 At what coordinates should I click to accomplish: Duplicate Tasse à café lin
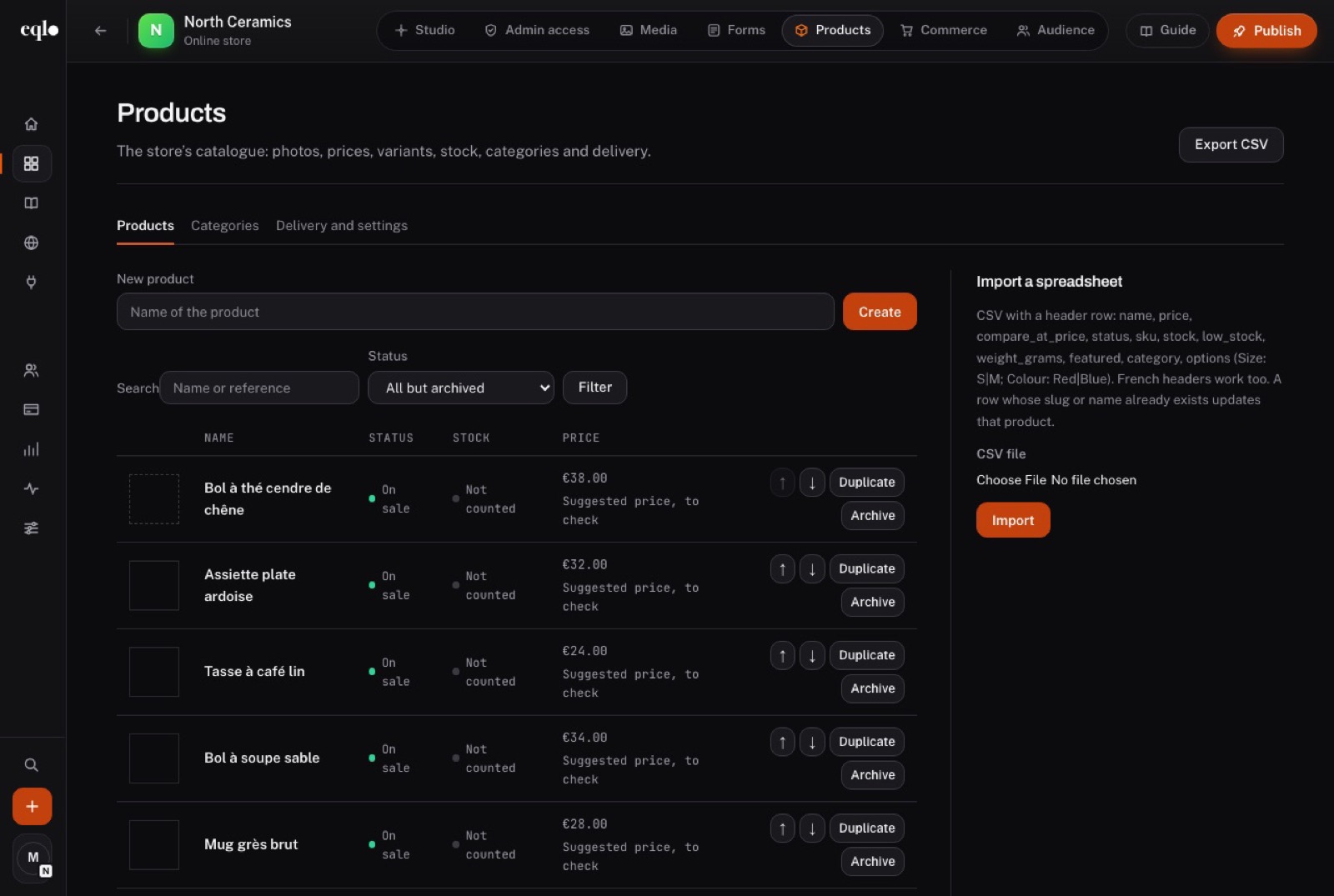tap(866, 656)
